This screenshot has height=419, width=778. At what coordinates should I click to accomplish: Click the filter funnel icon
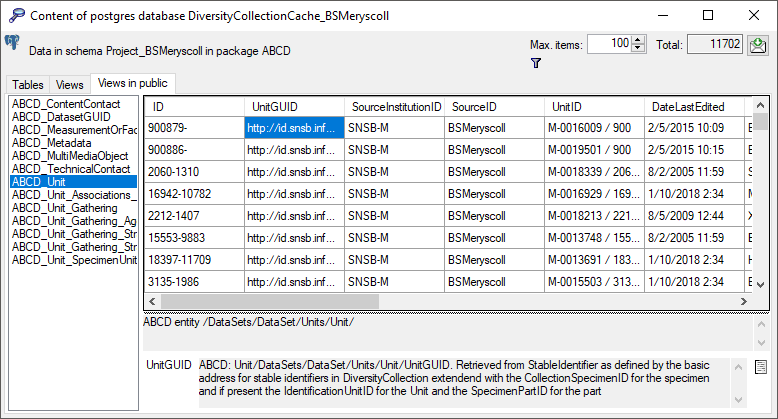coord(536,63)
